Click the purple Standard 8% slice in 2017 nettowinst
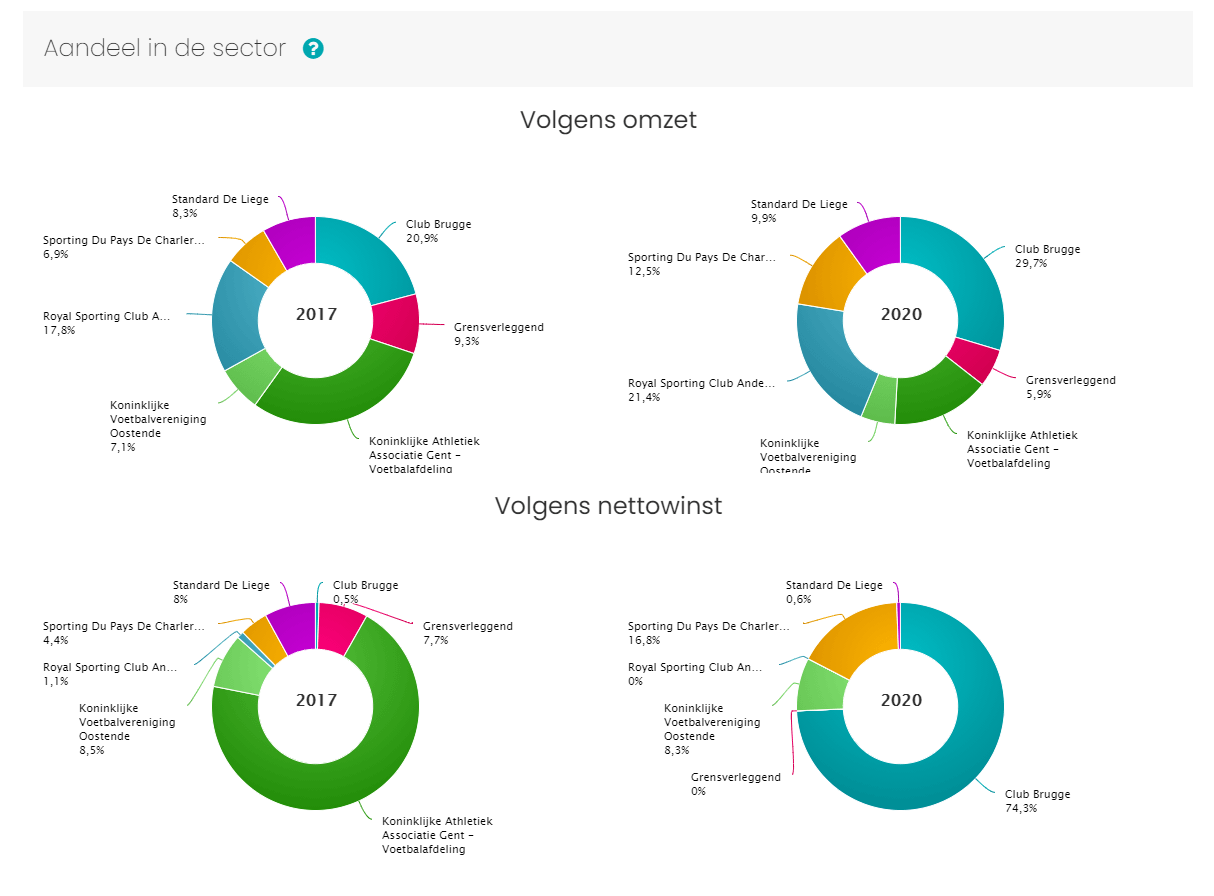 (x=293, y=627)
